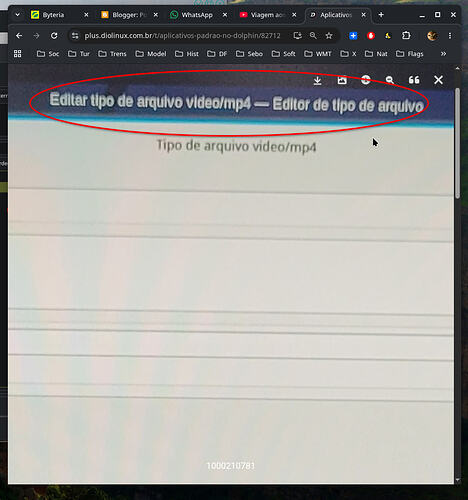Close the WhatsApp tab
This screenshot has height=500, width=468.
(225, 15)
